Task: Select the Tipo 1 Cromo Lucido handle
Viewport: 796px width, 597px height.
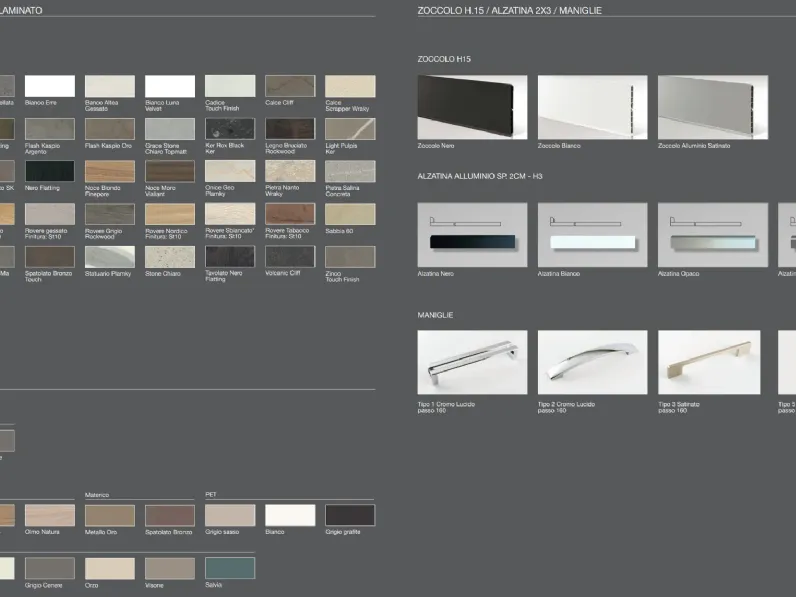Action: click(472, 362)
